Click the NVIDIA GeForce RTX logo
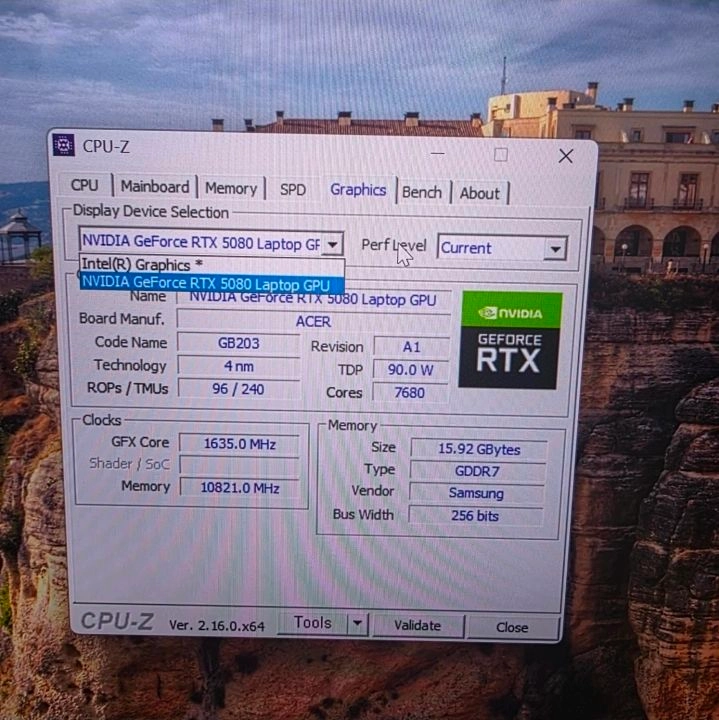 point(510,340)
